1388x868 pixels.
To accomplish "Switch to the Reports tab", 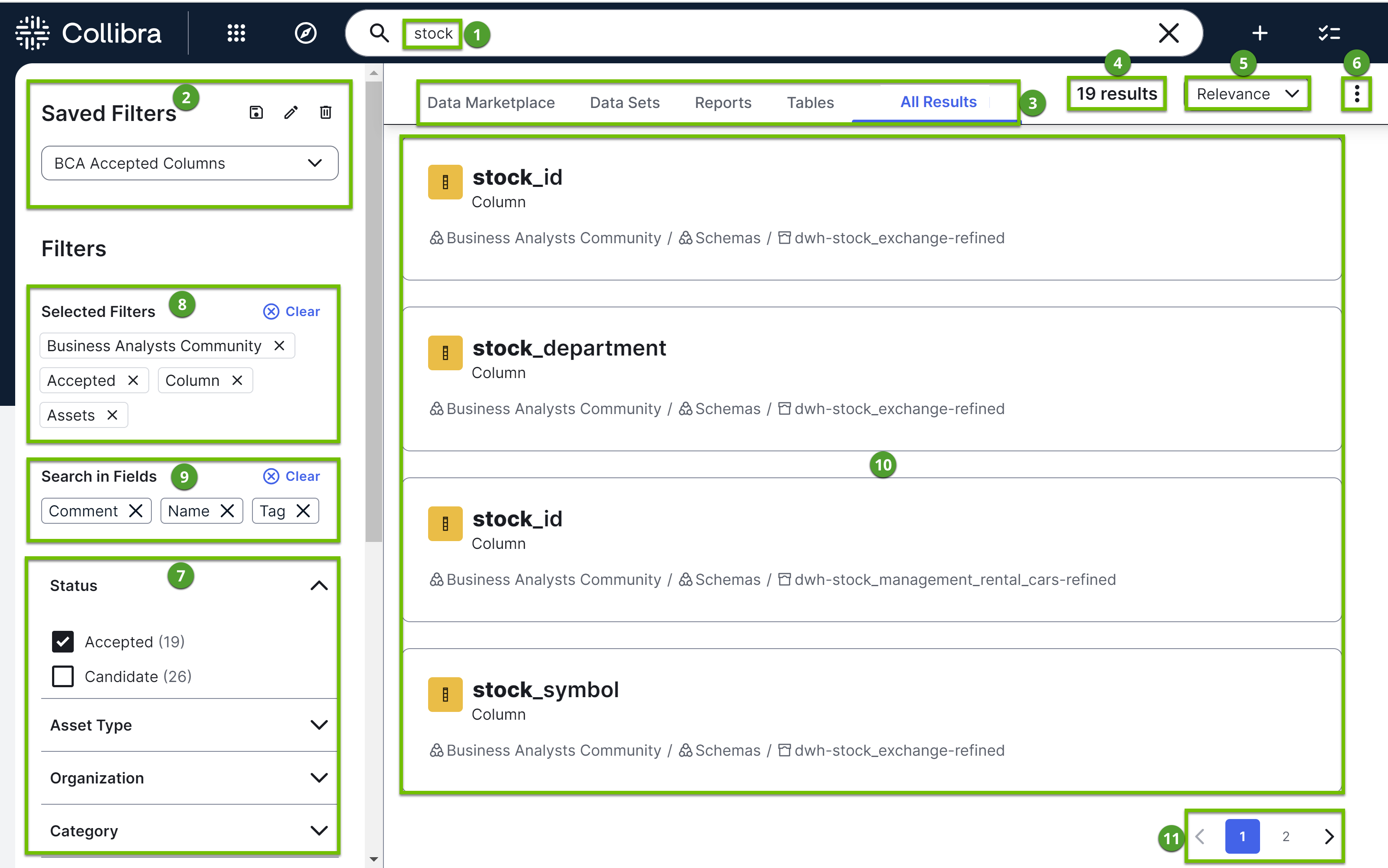I will tap(723, 103).
